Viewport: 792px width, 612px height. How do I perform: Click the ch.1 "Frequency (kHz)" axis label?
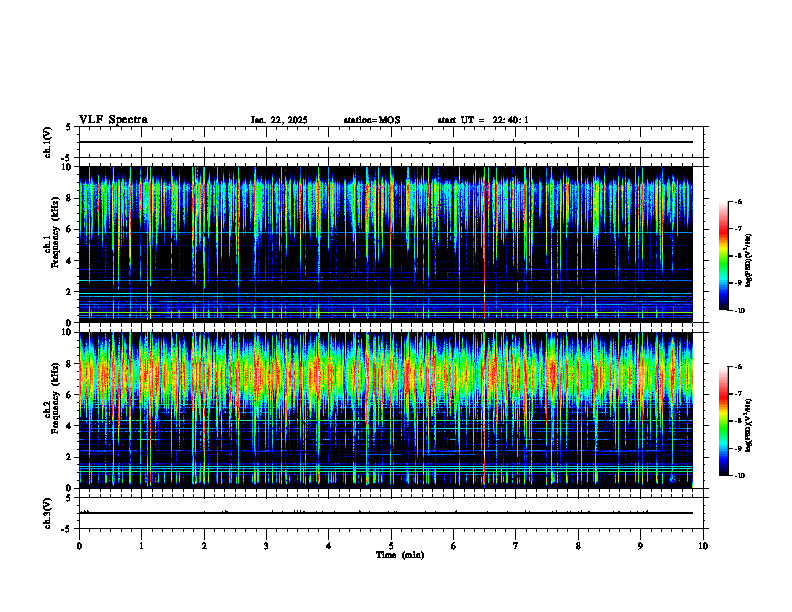pyautogui.click(x=56, y=233)
